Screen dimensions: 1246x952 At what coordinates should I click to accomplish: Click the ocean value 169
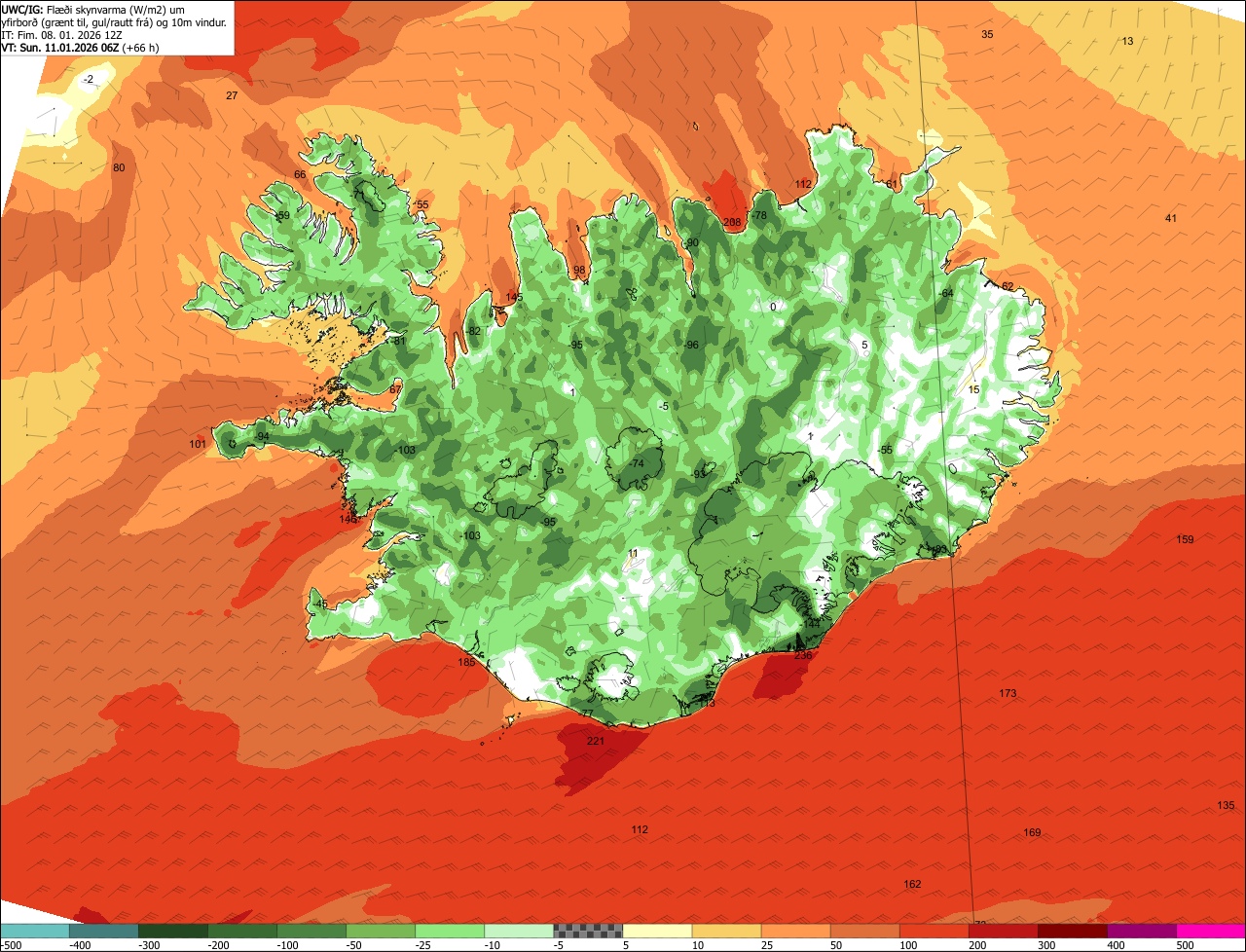pyautogui.click(x=1032, y=832)
